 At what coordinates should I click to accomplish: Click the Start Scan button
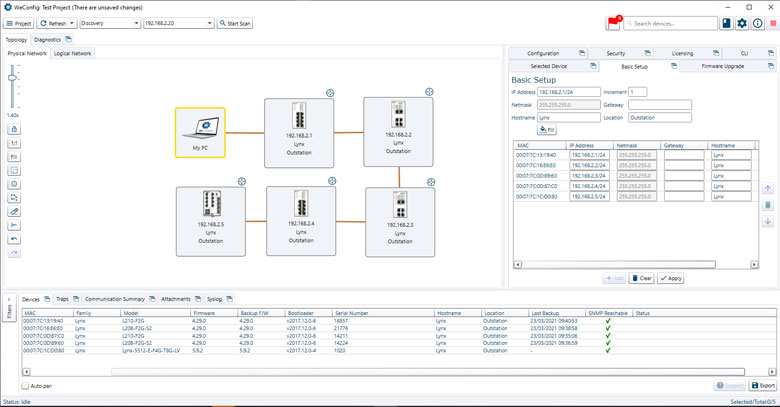coord(235,23)
